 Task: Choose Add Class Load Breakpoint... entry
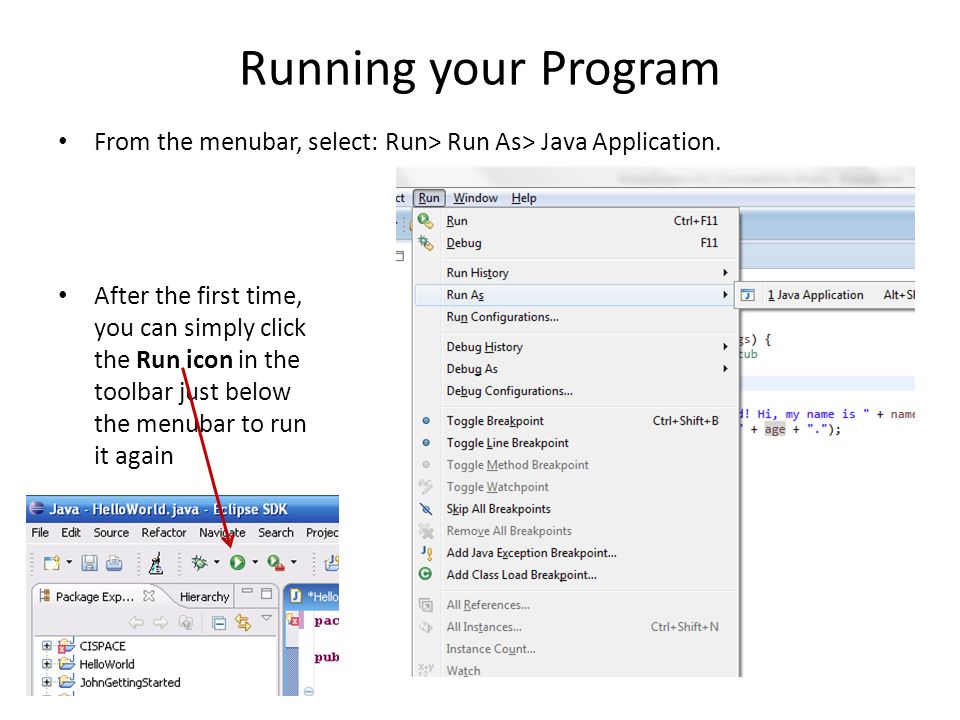pos(576,575)
